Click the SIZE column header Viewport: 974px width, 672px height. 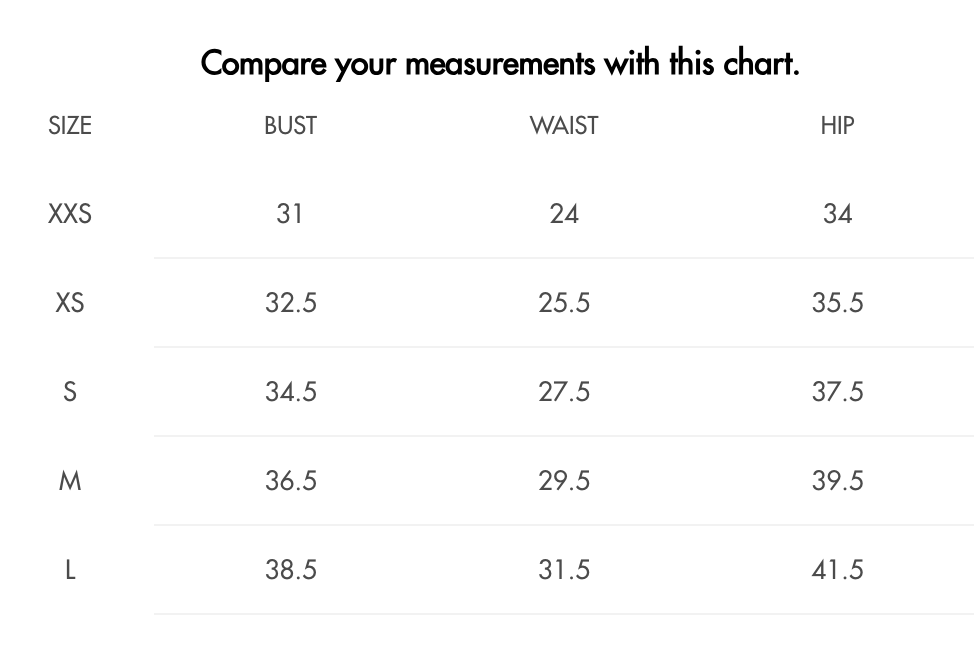click(70, 126)
